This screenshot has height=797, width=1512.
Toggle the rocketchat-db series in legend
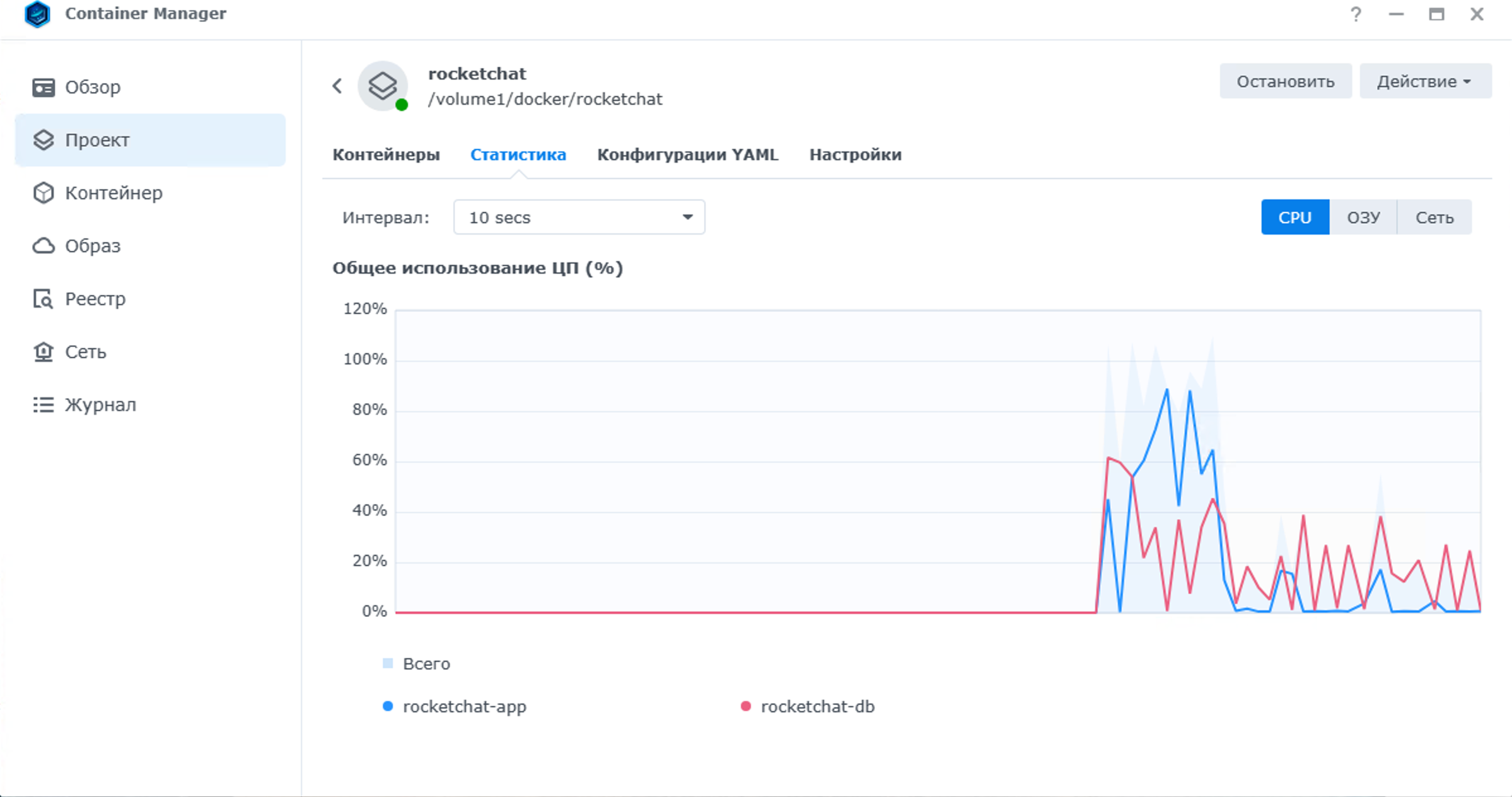(x=808, y=706)
